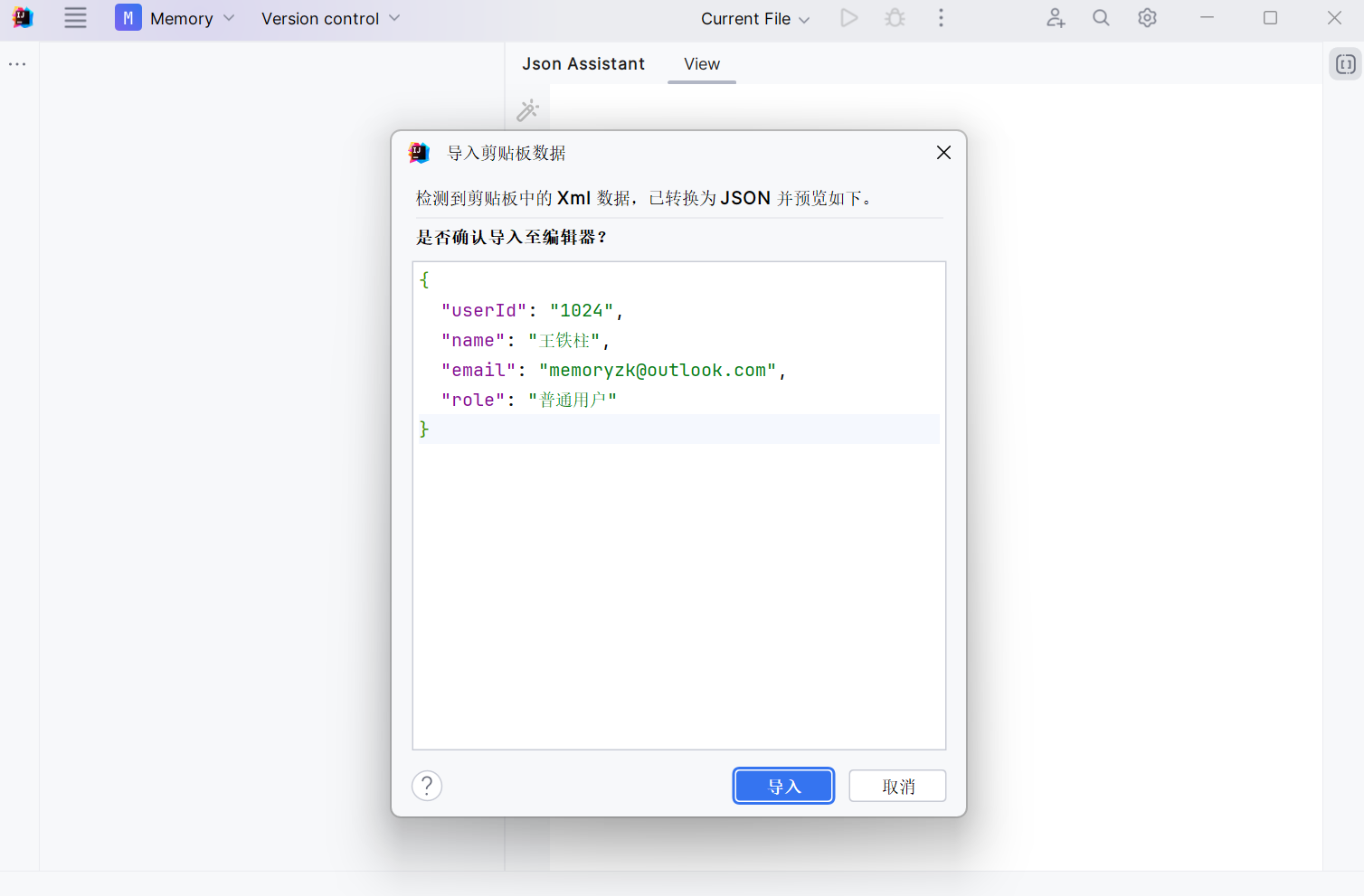Open the More Actions kebab menu

click(941, 17)
